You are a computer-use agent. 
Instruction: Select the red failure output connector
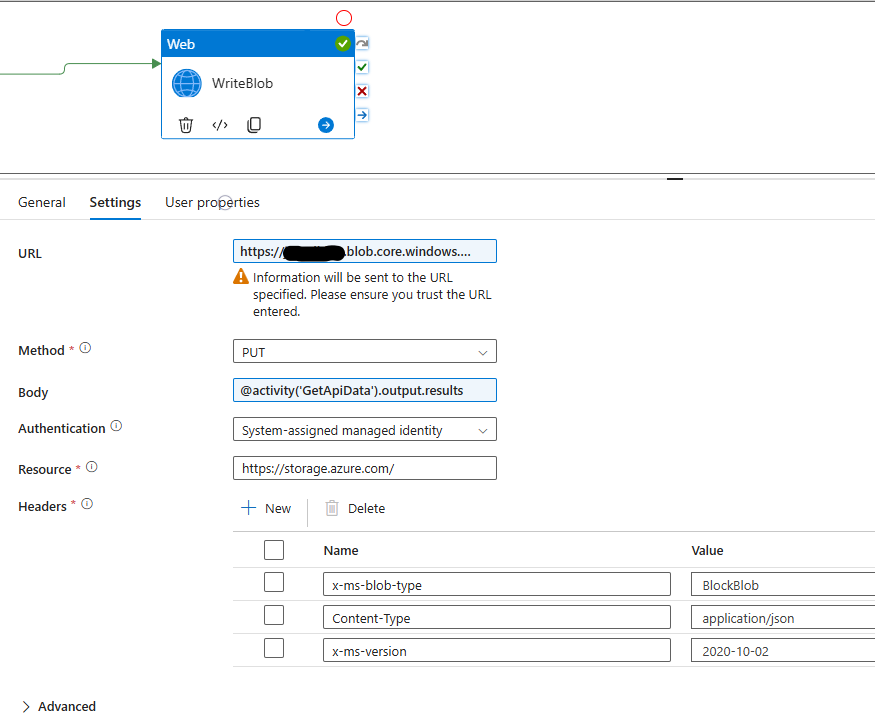click(x=361, y=91)
